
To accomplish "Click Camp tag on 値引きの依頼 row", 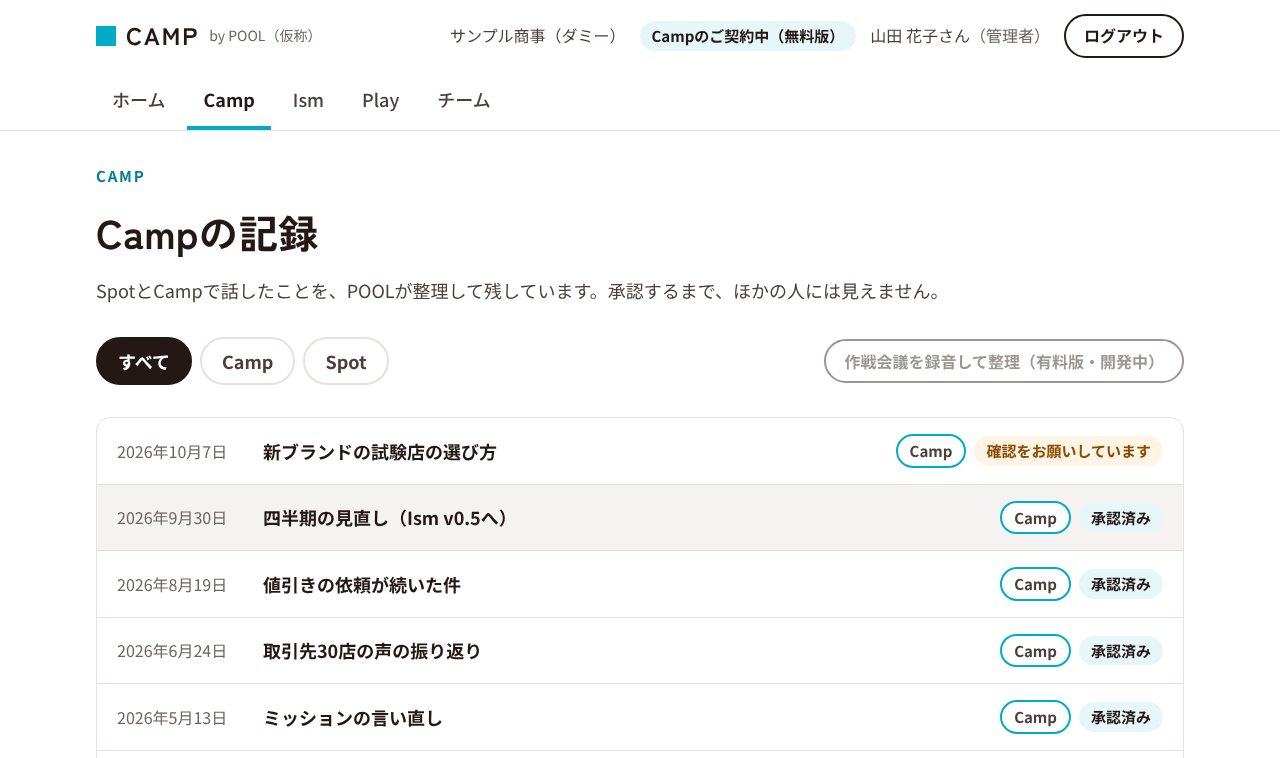I will 1035,584.
